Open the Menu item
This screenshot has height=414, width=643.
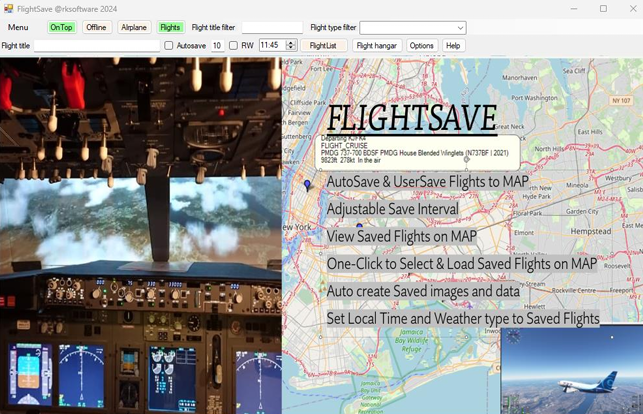pos(18,27)
